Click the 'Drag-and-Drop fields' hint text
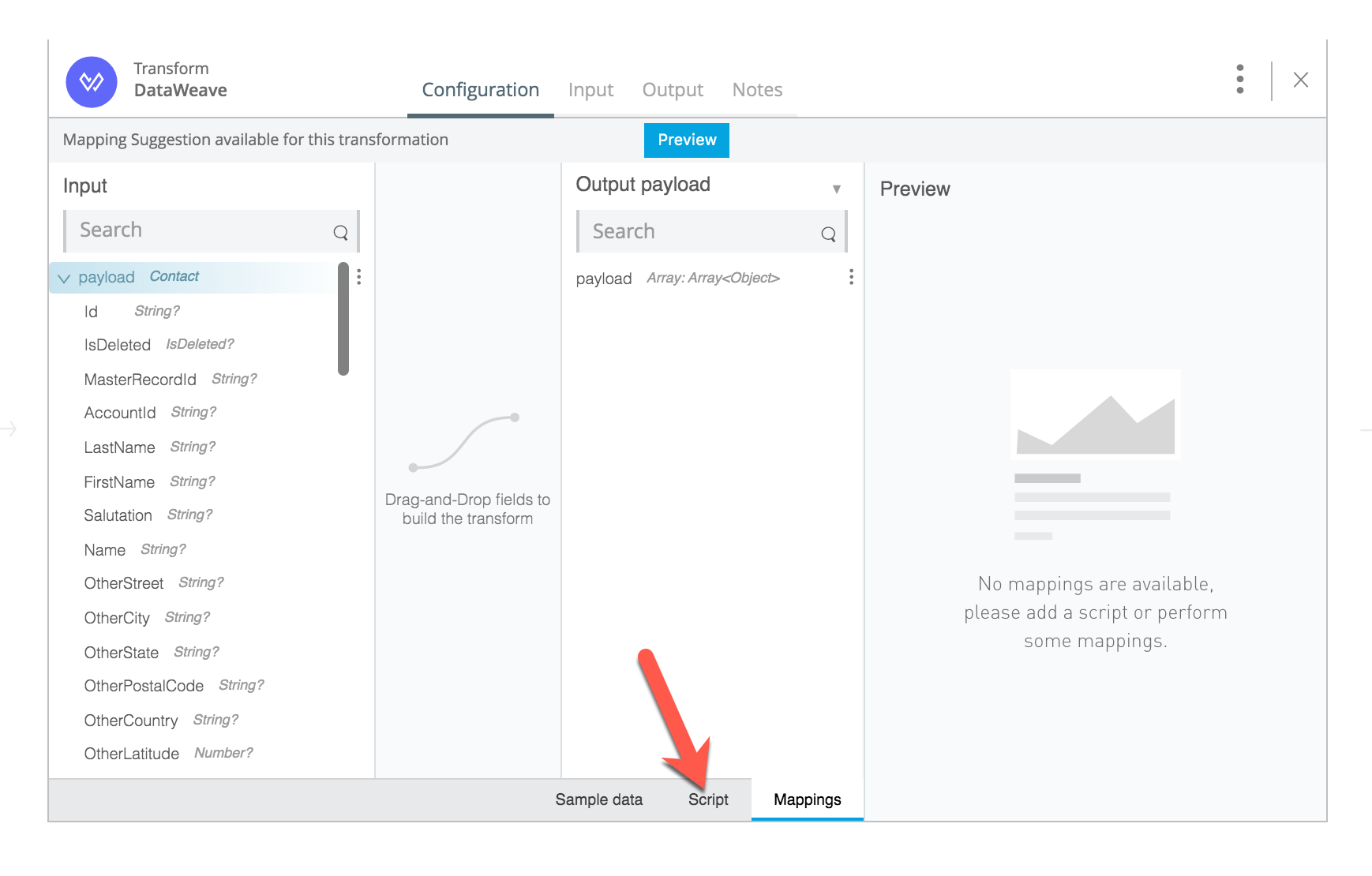Screen dimensions: 1372x876 [467, 509]
